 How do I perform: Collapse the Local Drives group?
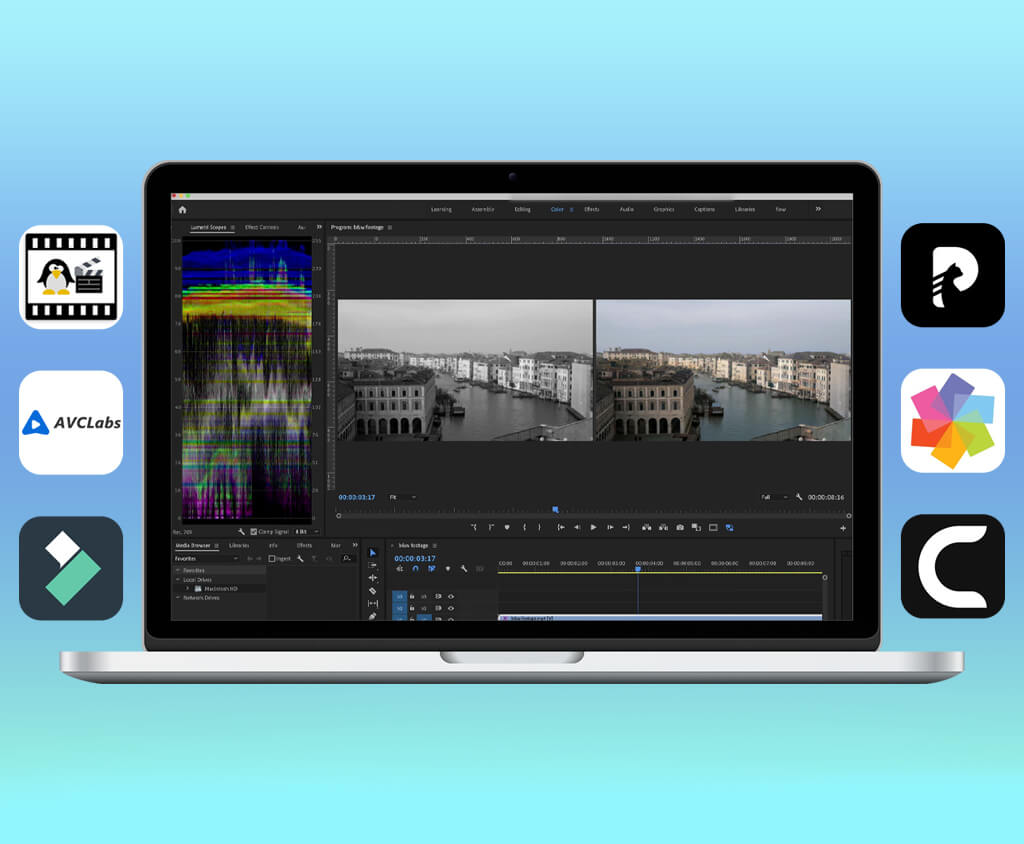178,579
